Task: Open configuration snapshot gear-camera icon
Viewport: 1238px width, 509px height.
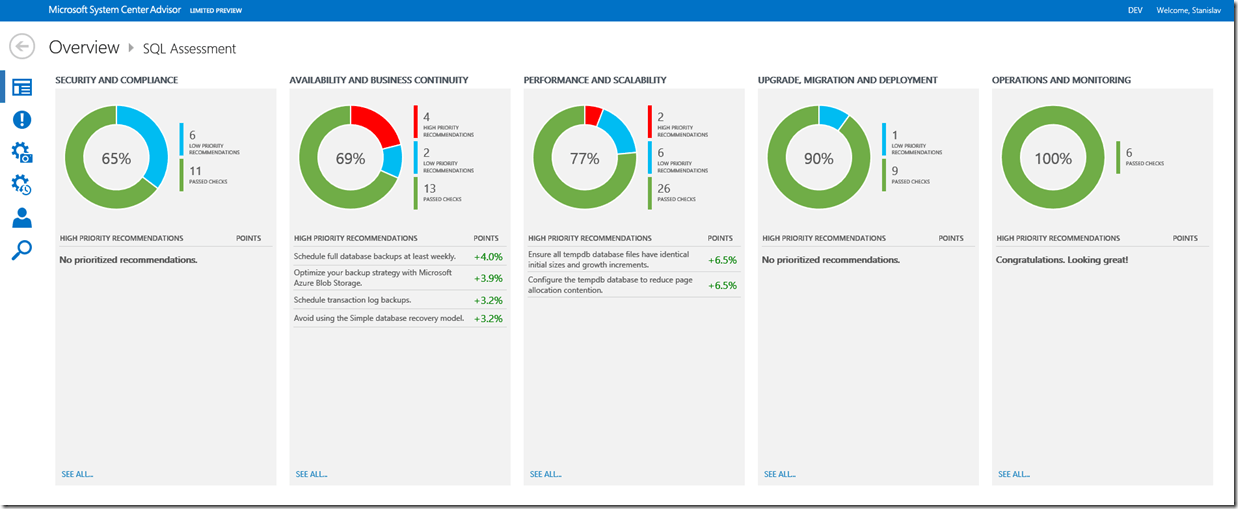Action: tap(21, 153)
